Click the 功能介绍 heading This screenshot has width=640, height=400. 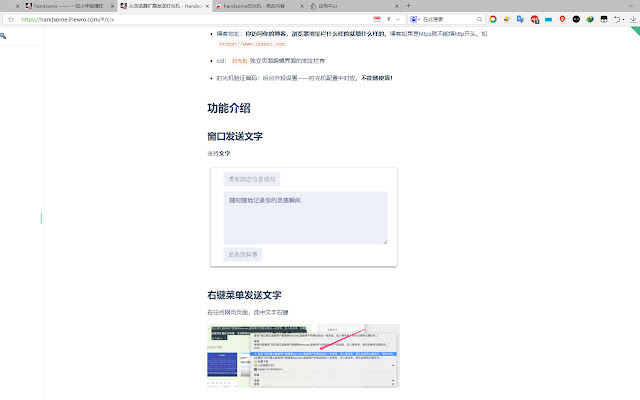(229, 108)
